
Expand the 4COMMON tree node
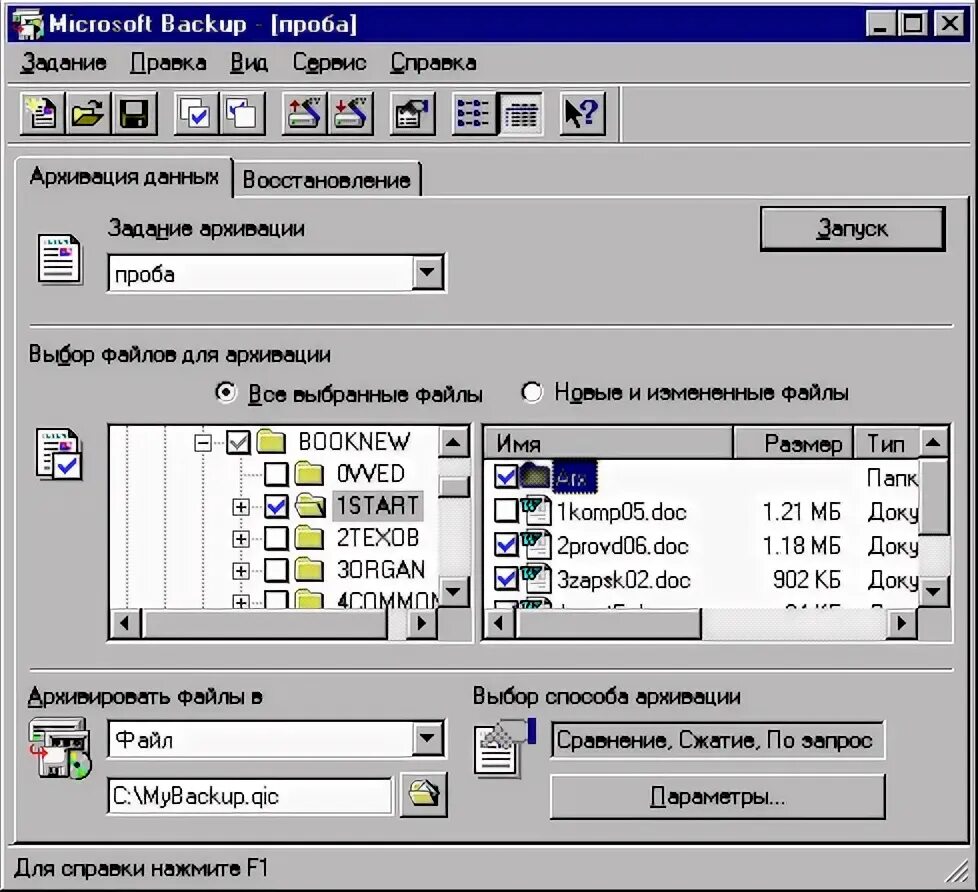point(240,601)
